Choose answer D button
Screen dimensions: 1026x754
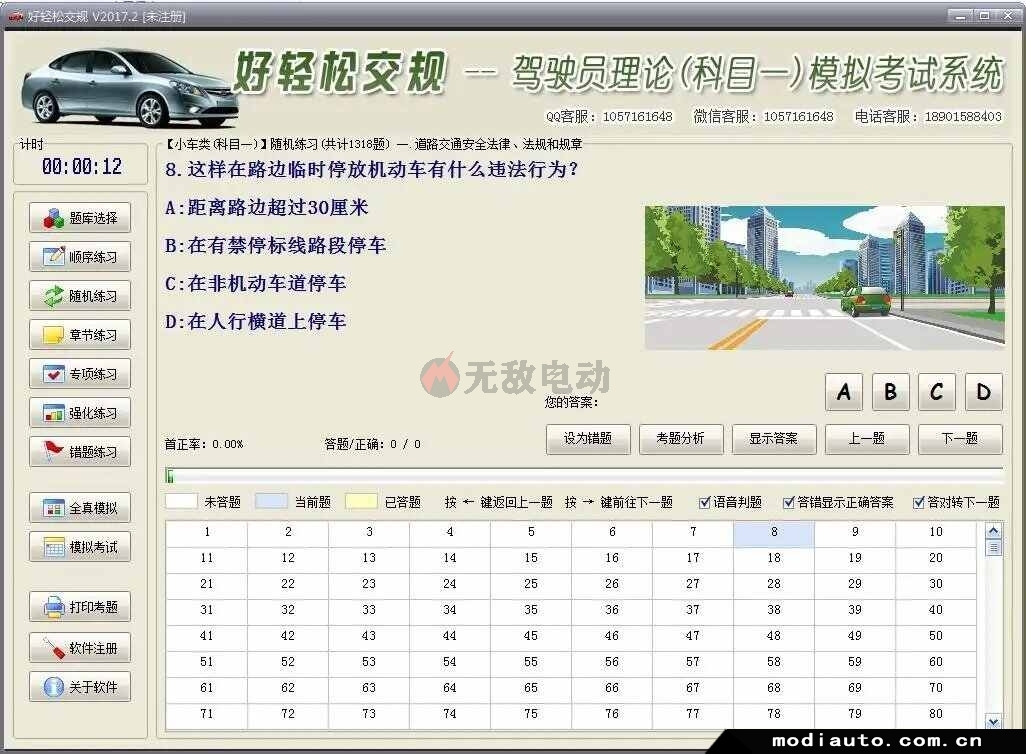coord(983,392)
